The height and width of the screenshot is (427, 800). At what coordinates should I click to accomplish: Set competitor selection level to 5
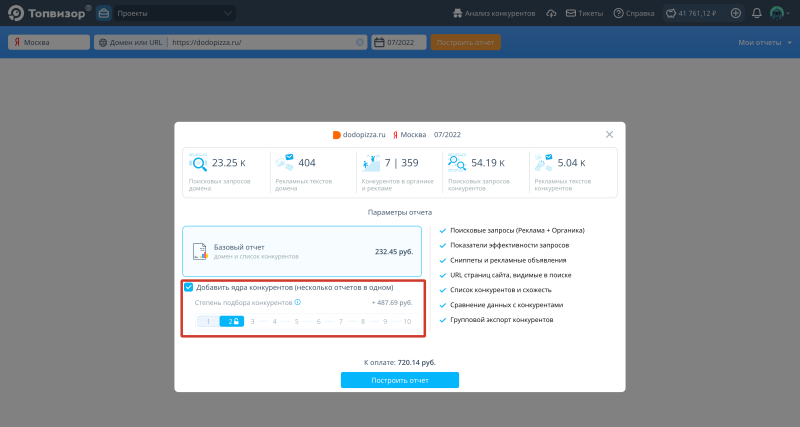[x=297, y=321]
